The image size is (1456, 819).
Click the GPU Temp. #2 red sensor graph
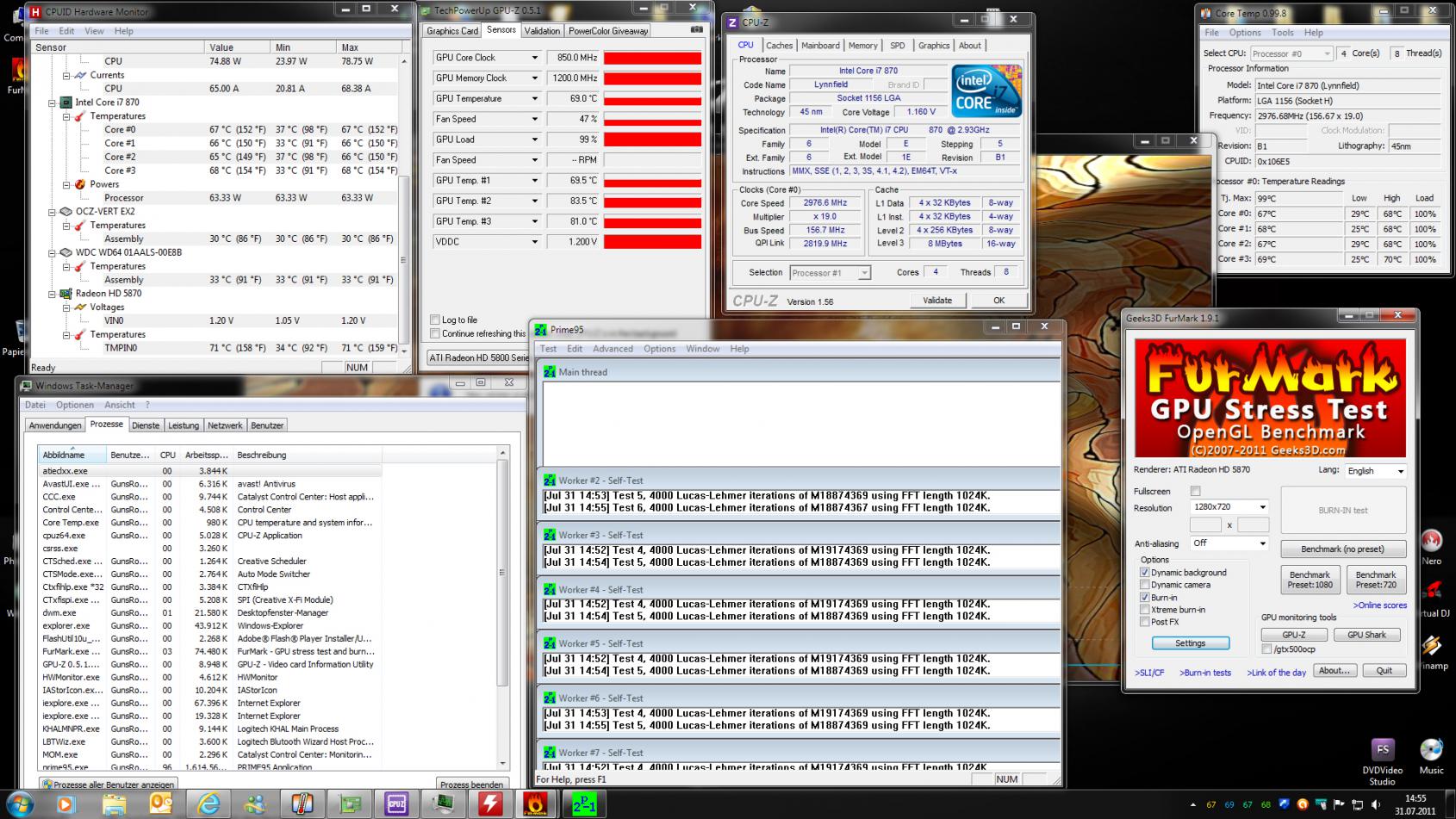[652, 201]
